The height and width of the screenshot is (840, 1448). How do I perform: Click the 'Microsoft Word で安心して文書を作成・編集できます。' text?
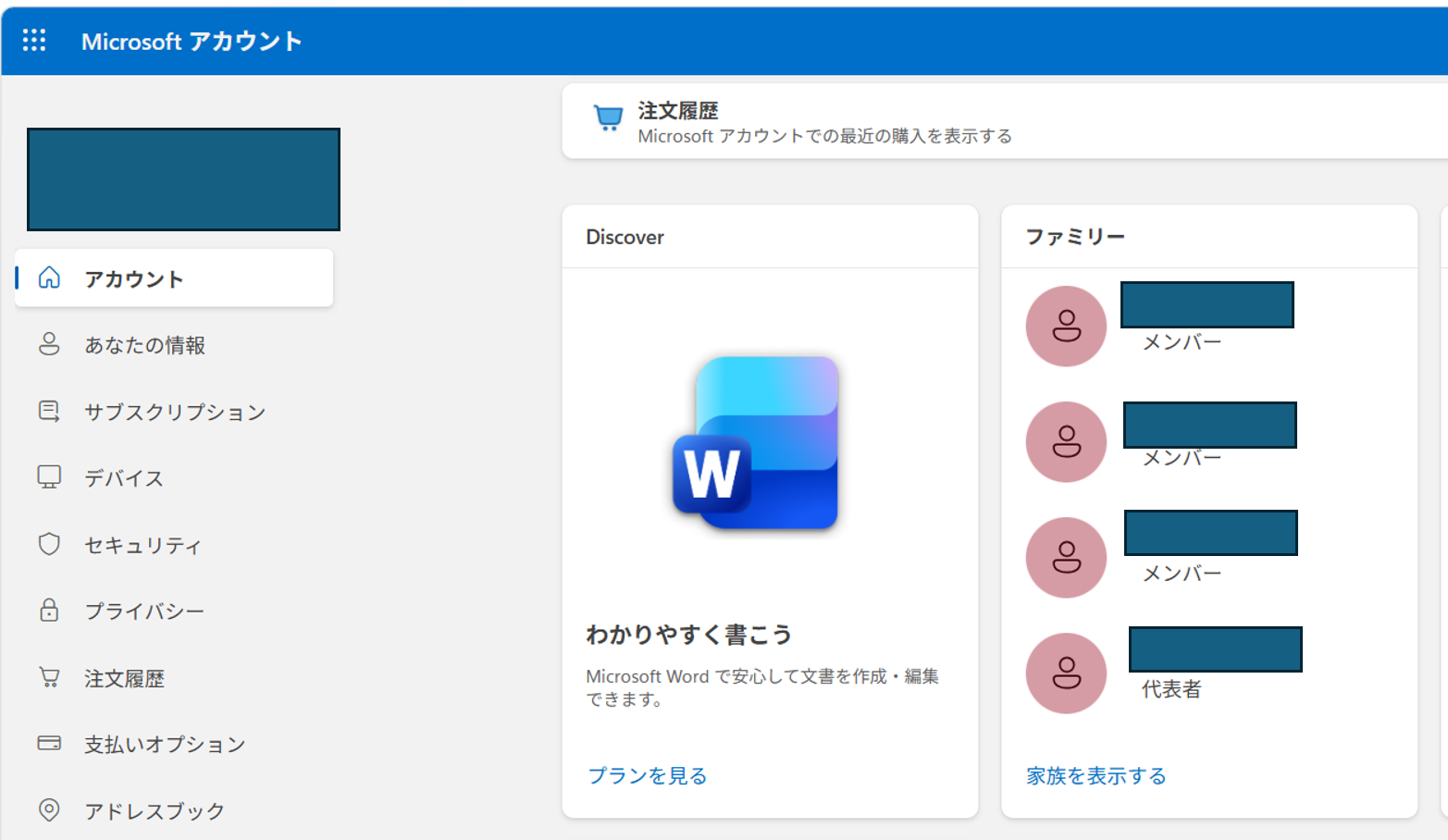762,687
